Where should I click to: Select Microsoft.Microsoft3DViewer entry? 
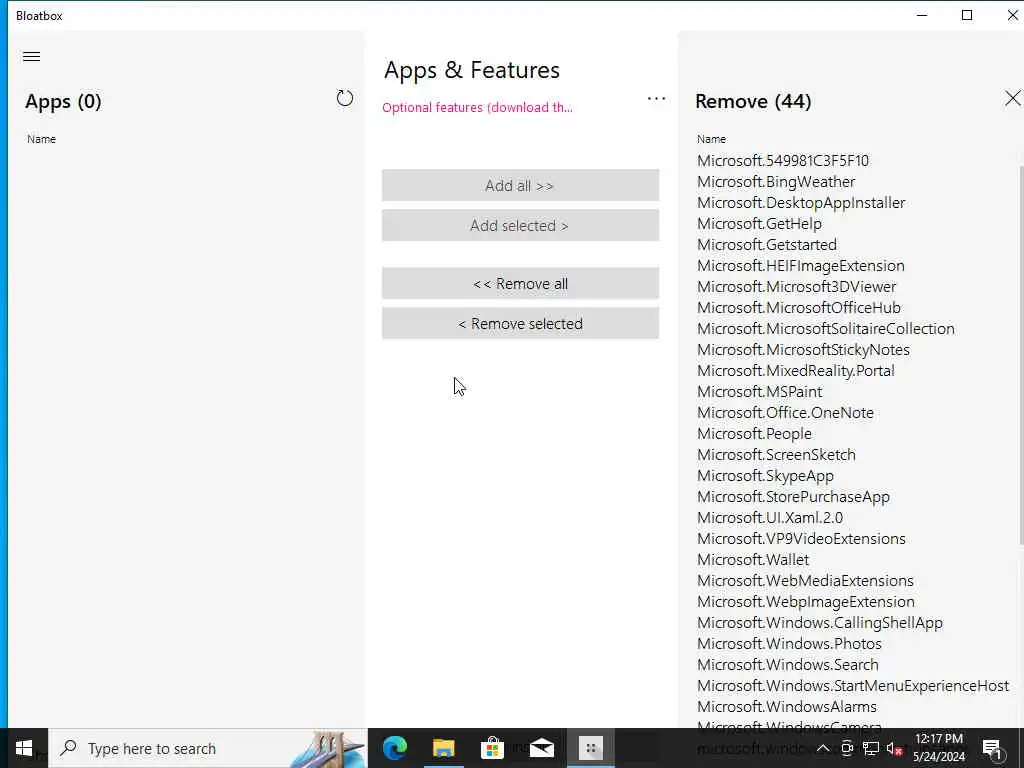[797, 286]
